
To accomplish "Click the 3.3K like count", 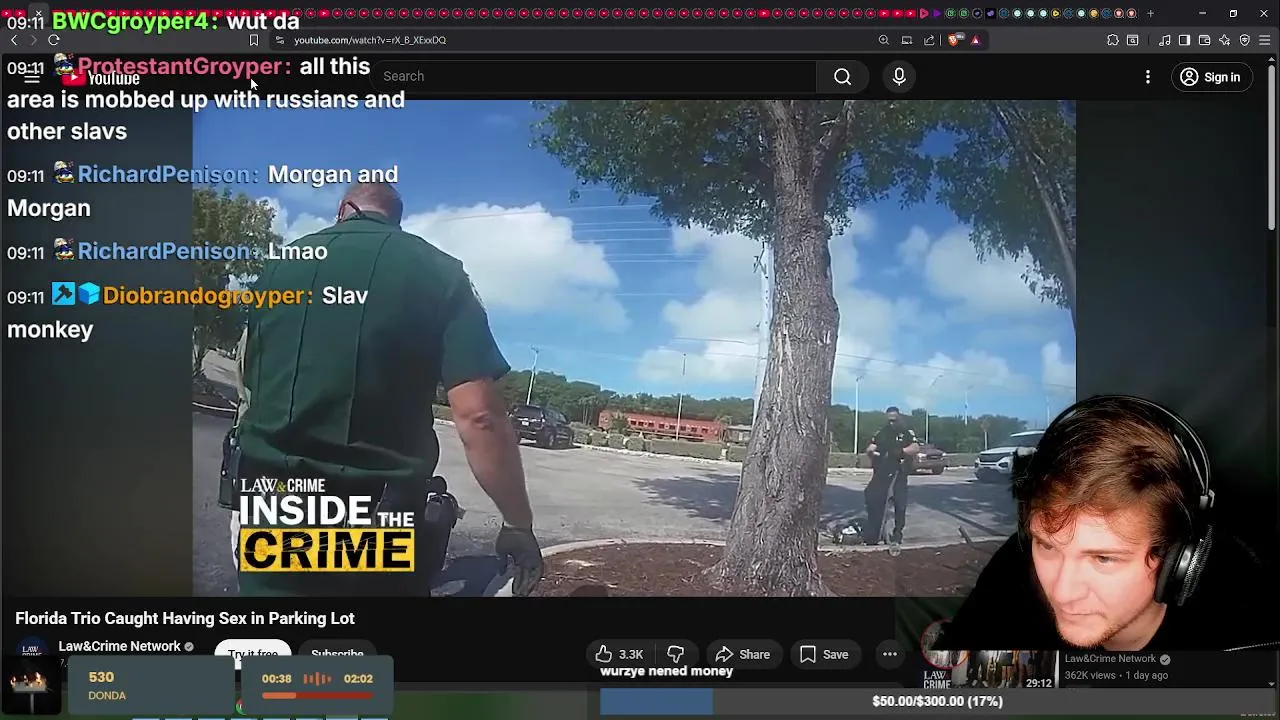I will [631, 655].
